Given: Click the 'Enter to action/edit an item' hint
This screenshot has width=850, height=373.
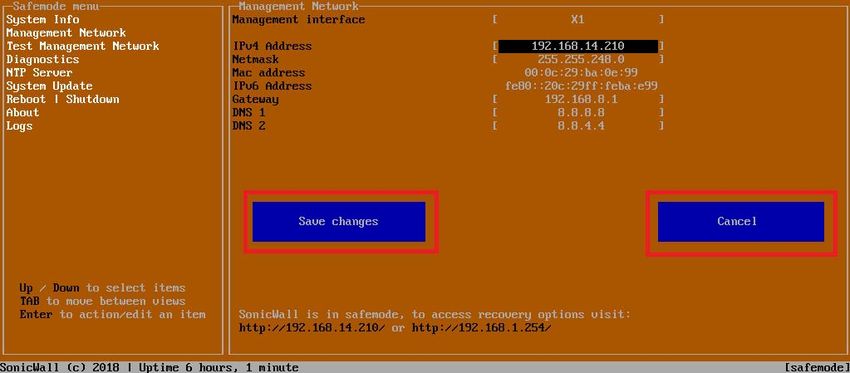Looking at the screenshot, I should pyautogui.click(x=113, y=314).
